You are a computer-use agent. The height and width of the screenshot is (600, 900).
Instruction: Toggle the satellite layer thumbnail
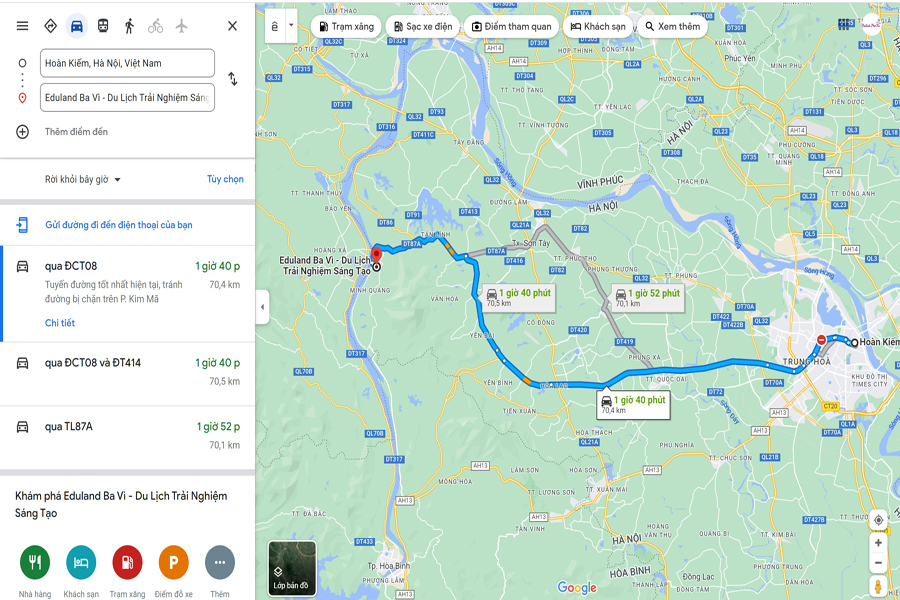(x=292, y=568)
